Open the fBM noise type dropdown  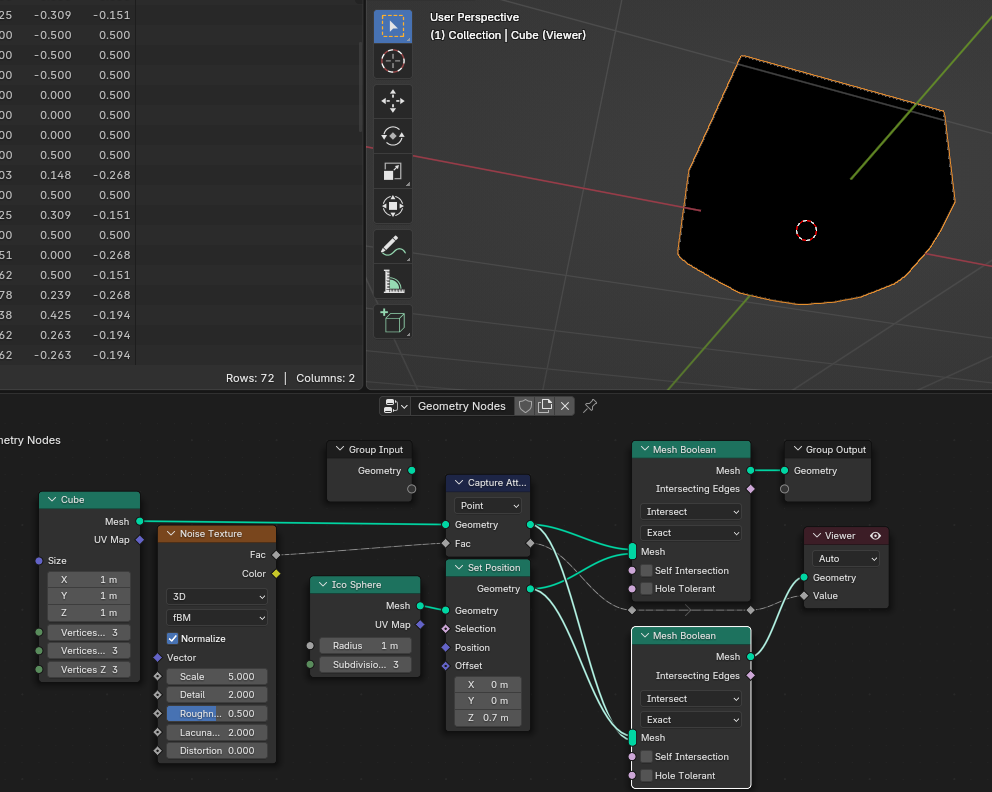pyautogui.click(x=217, y=617)
